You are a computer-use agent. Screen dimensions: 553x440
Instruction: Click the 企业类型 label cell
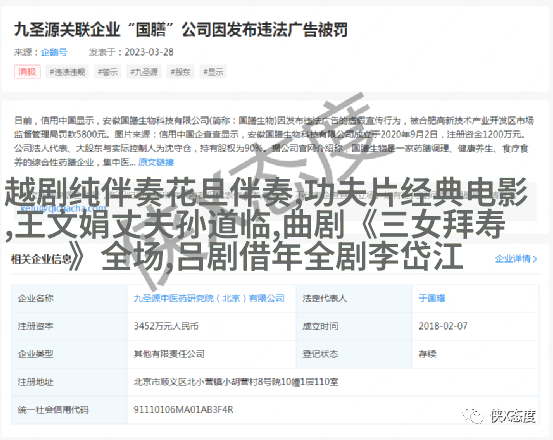[69, 354]
